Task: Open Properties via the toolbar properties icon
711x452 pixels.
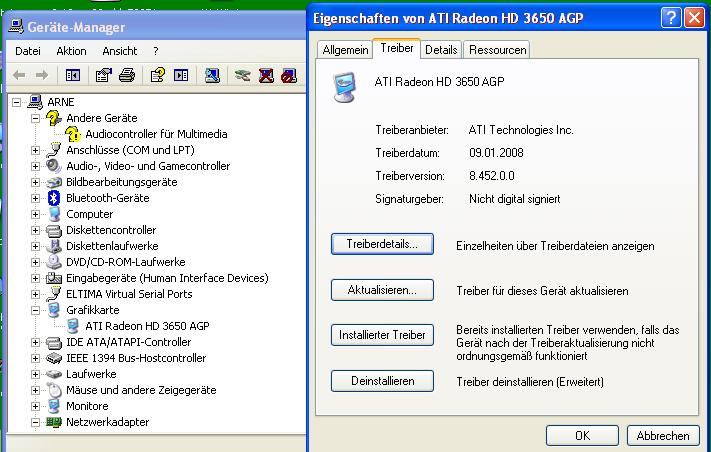Action: tap(103, 75)
